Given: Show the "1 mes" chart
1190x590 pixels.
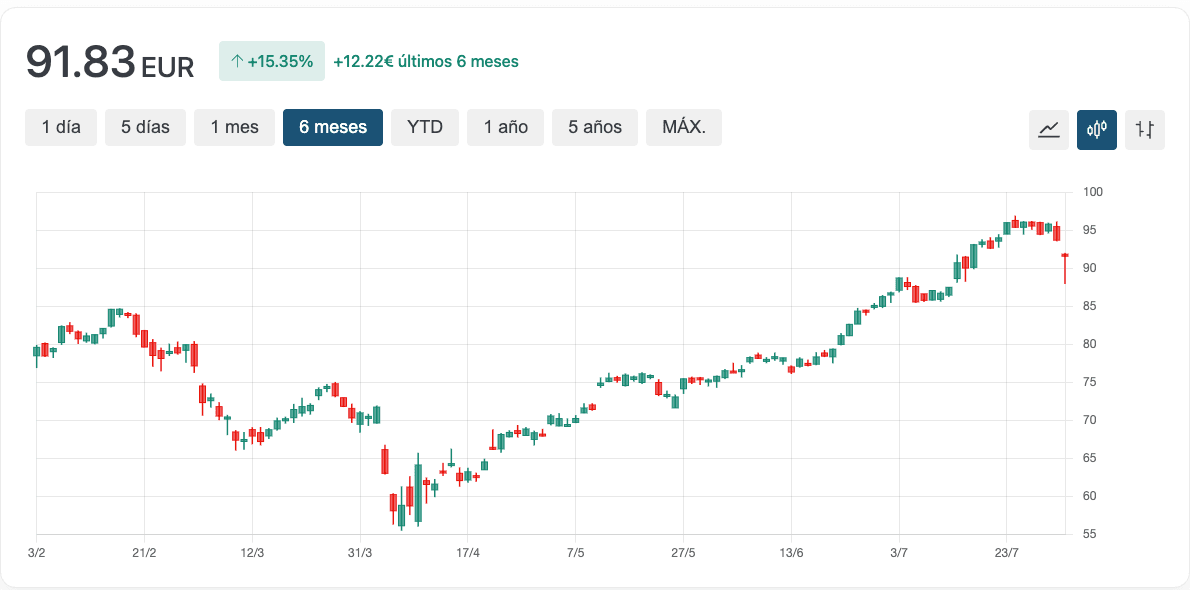Looking at the screenshot, I should (x=234, y=127).
